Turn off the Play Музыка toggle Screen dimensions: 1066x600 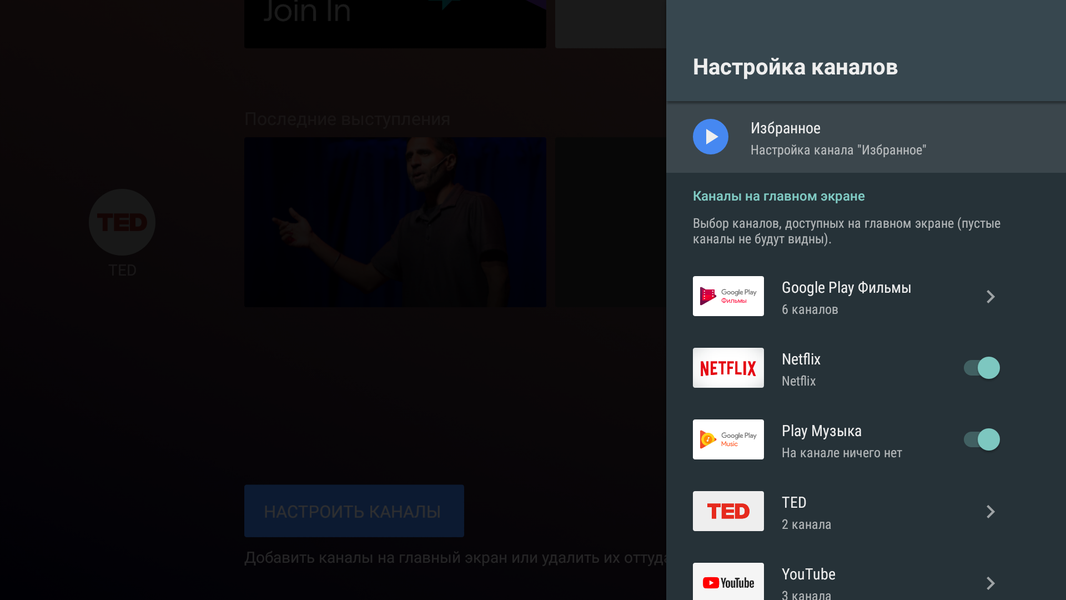tap(982, 440)
